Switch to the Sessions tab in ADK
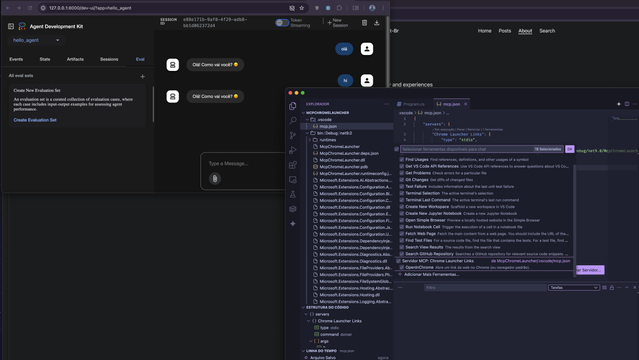The height and width of the screenshot is (360, 639). pos(109,59)
